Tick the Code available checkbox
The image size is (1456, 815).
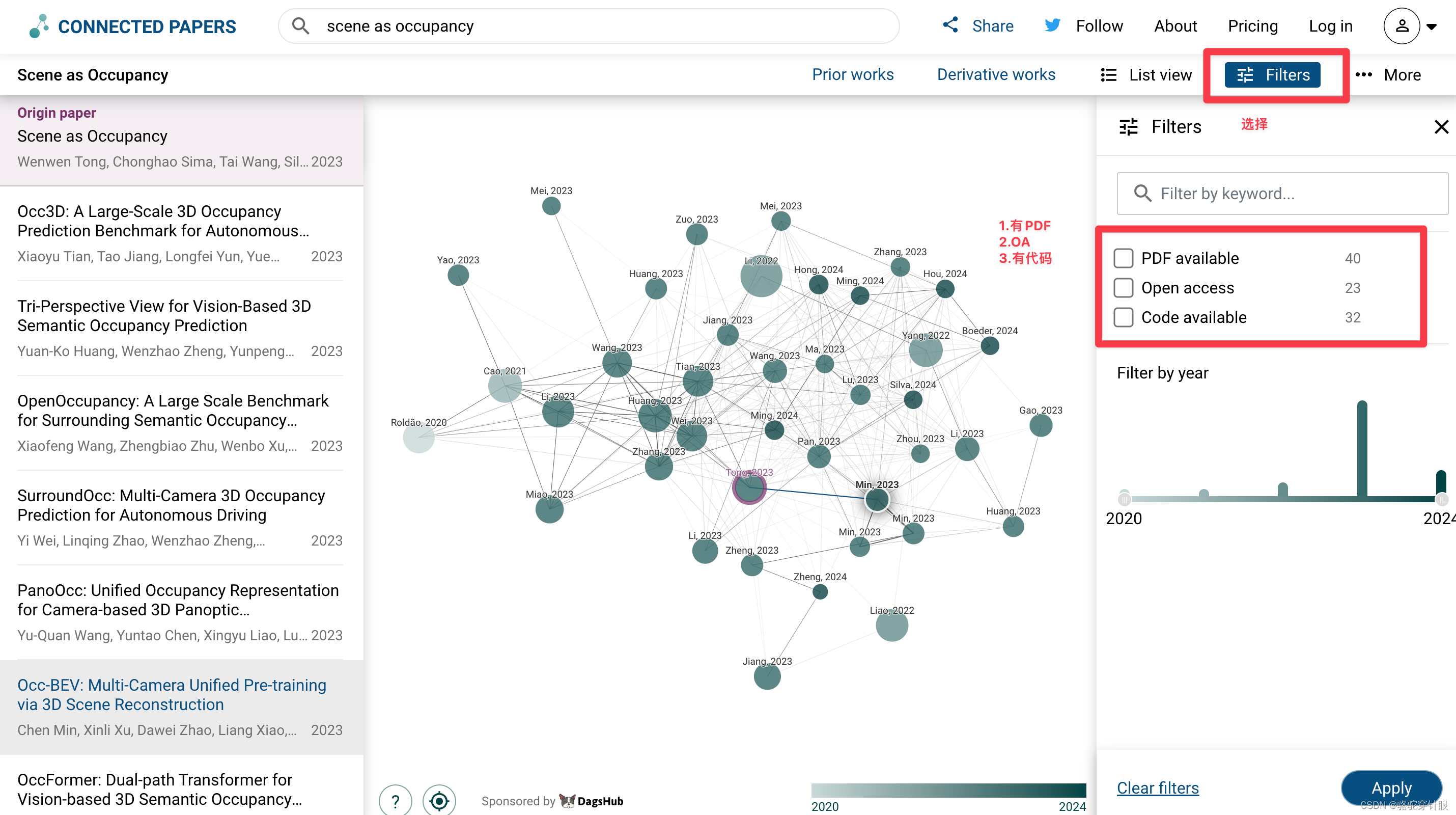click(x=1123, y=317)
